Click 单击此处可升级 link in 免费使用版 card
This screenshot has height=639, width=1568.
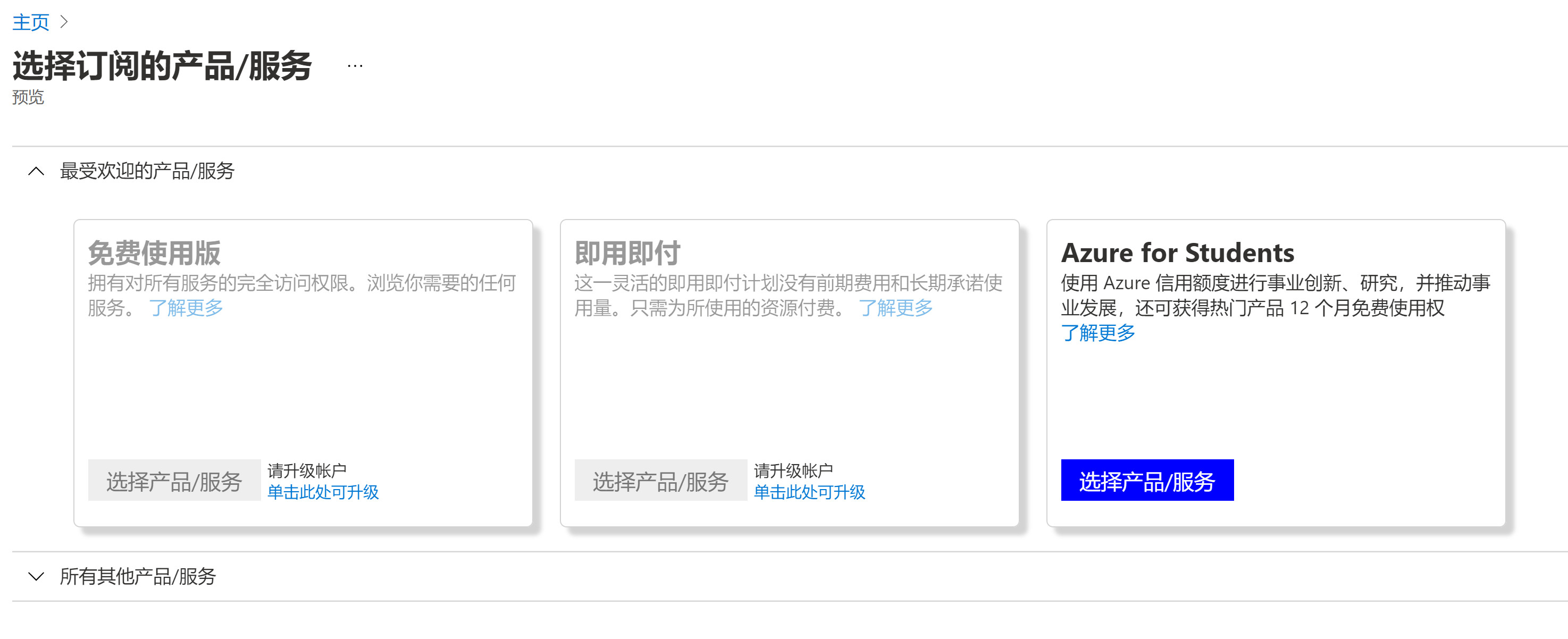323,492
